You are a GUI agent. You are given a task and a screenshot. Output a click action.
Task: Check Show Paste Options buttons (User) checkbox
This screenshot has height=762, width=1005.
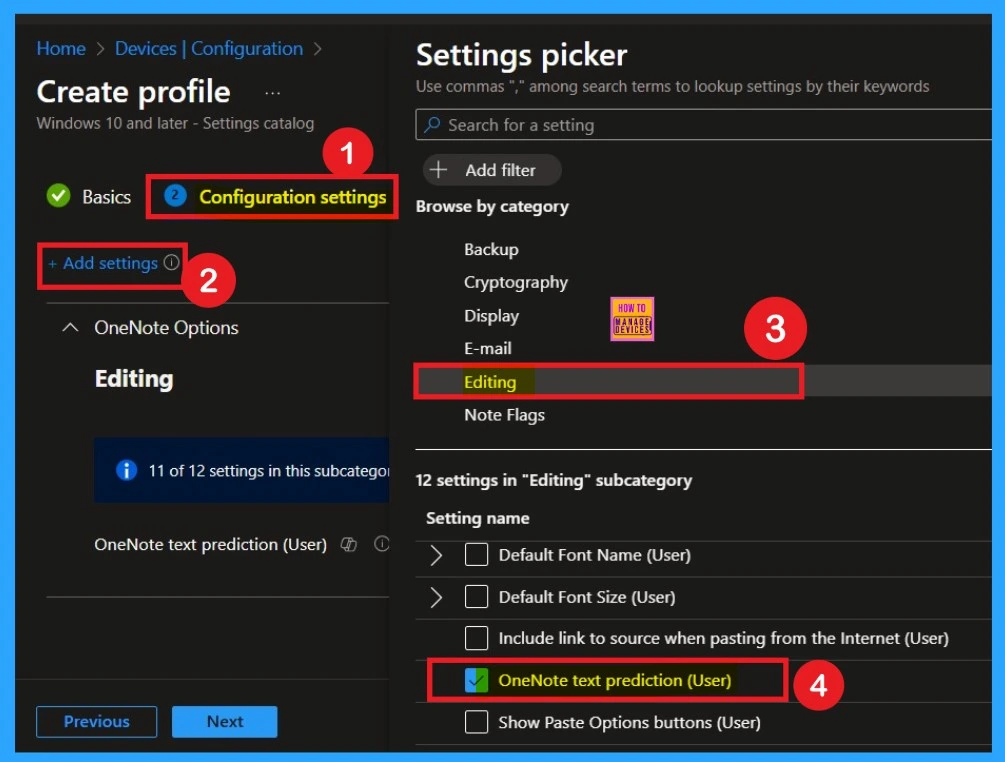[x=476, y=722]
